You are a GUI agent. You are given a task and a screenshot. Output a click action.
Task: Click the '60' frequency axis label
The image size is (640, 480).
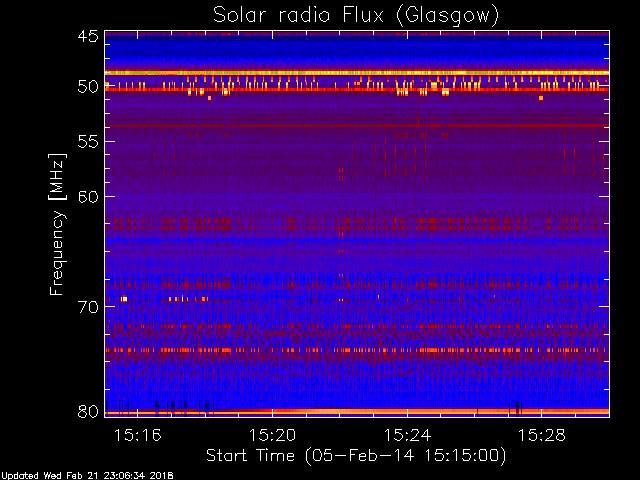click(x=88, y=197)
